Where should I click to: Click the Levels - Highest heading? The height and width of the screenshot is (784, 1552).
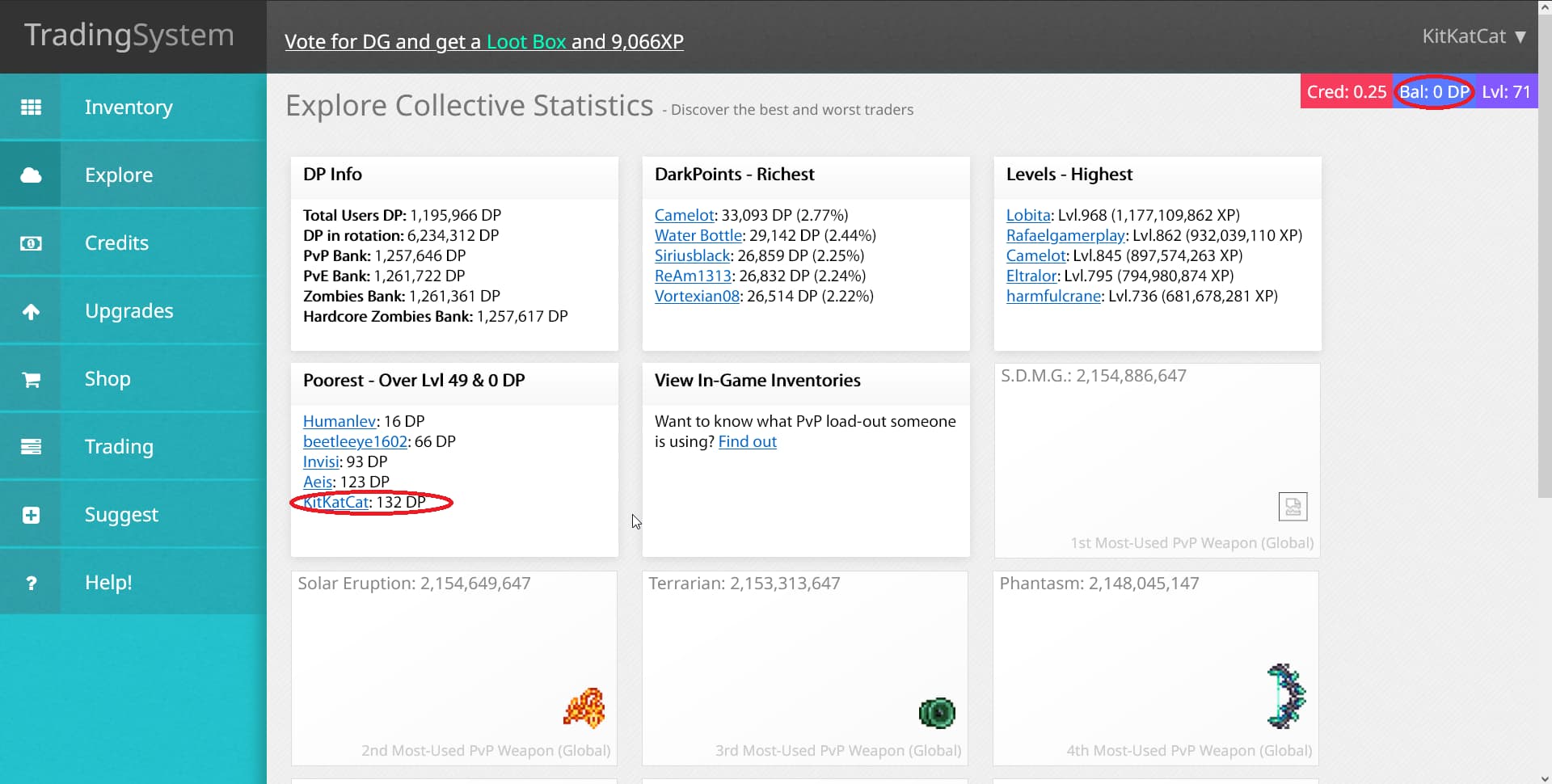pos(1069,174)
